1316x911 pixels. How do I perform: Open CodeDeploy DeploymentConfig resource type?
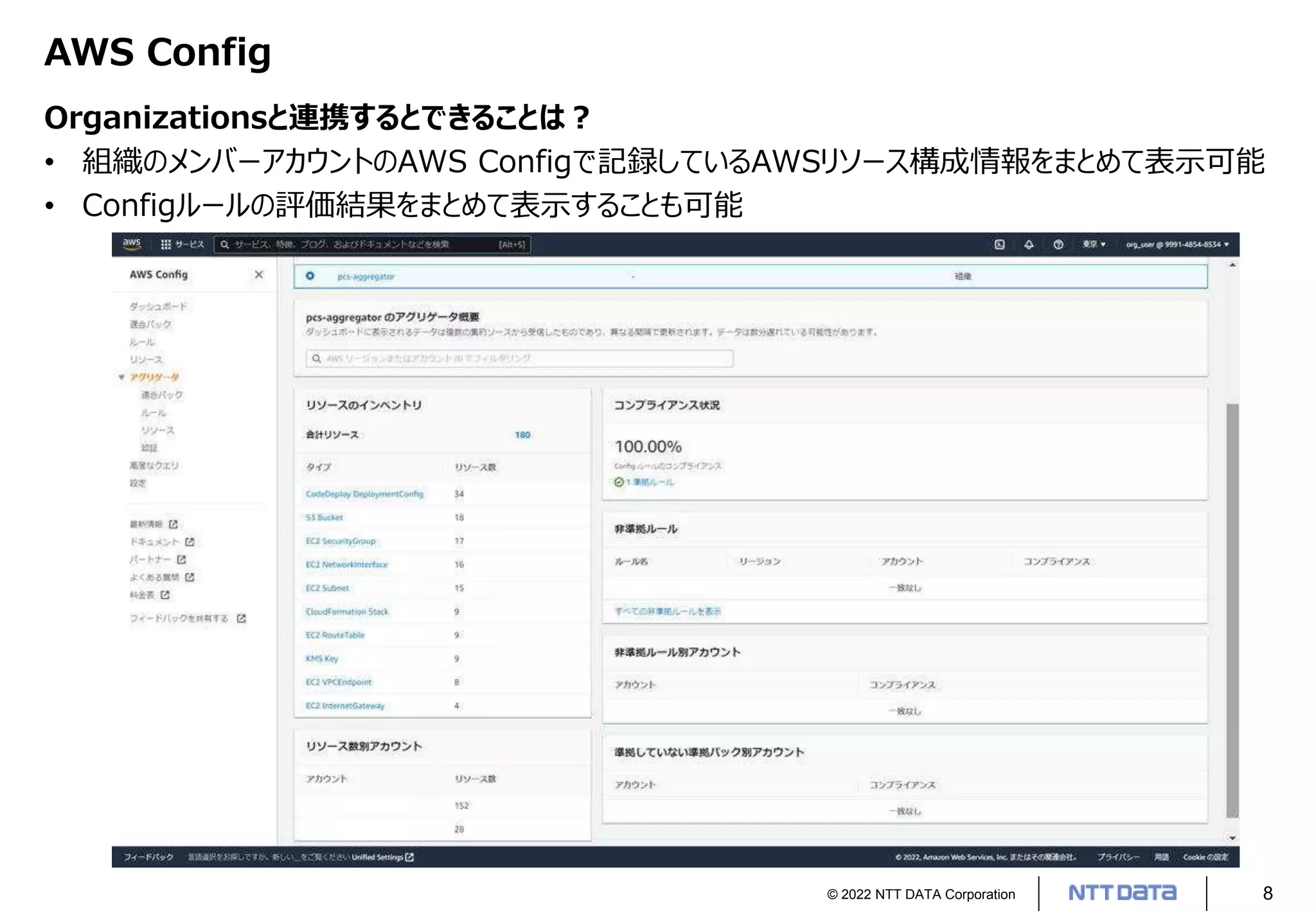[x=364, y=494]
